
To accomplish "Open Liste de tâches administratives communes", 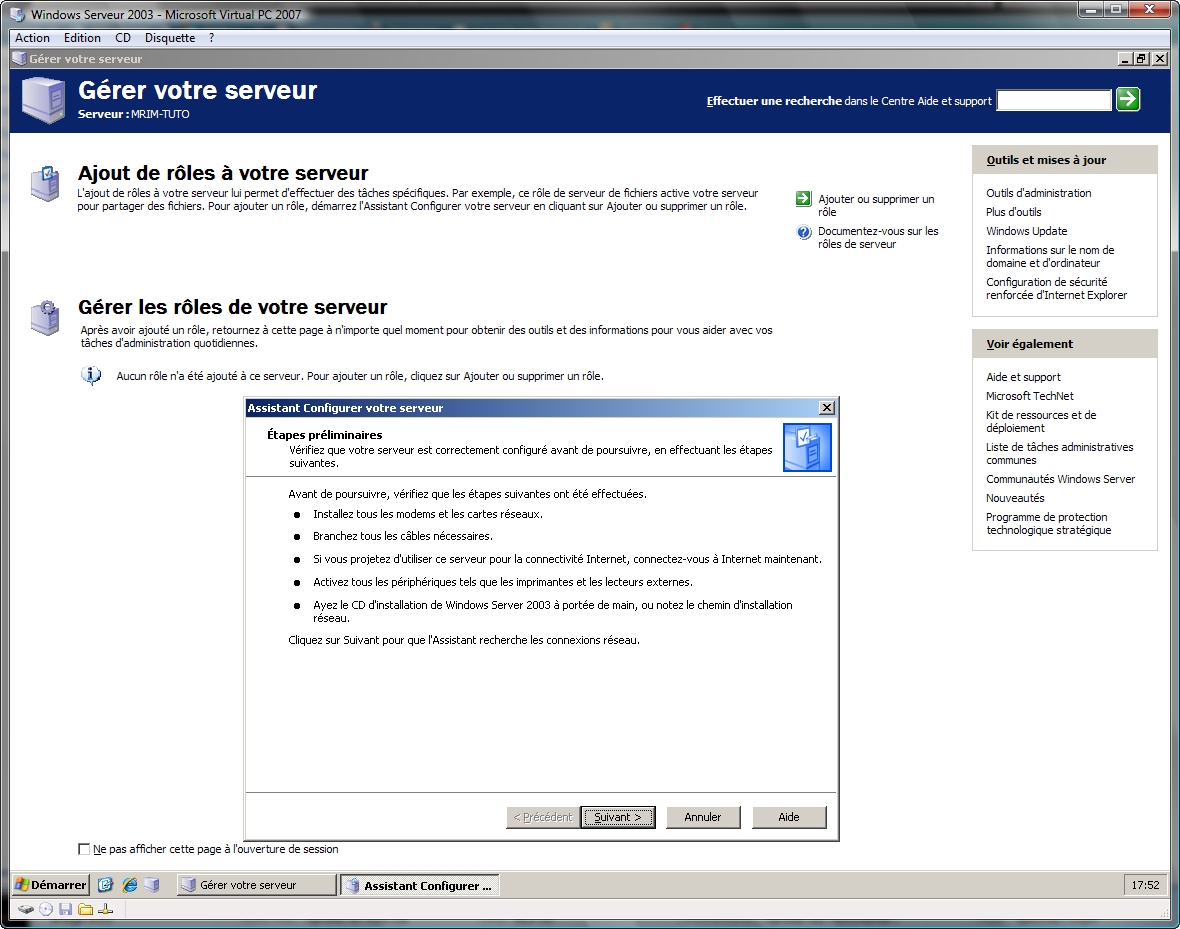I will pyautogui.click(x=1060, y=453).
